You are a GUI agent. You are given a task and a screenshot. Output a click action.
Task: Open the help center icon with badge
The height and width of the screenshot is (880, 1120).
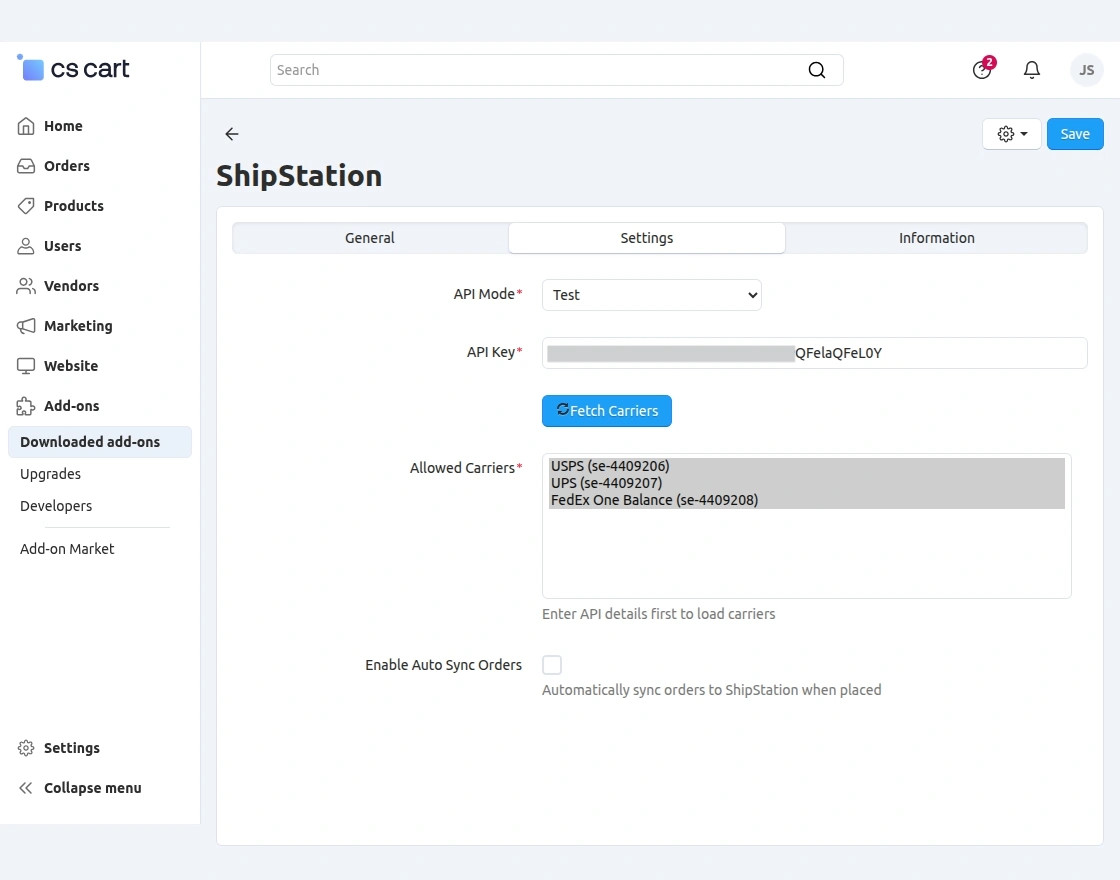coord(983,69)
